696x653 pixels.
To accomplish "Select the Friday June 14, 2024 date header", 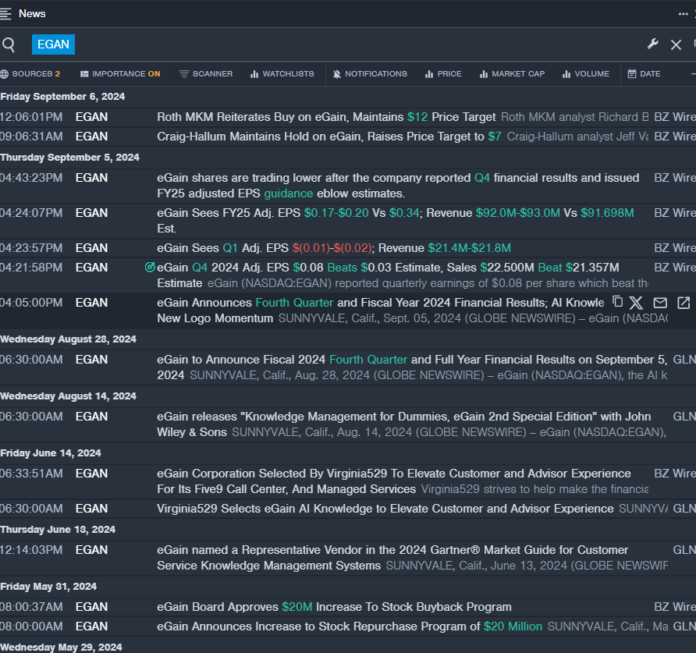I will (x=51, y=453).
